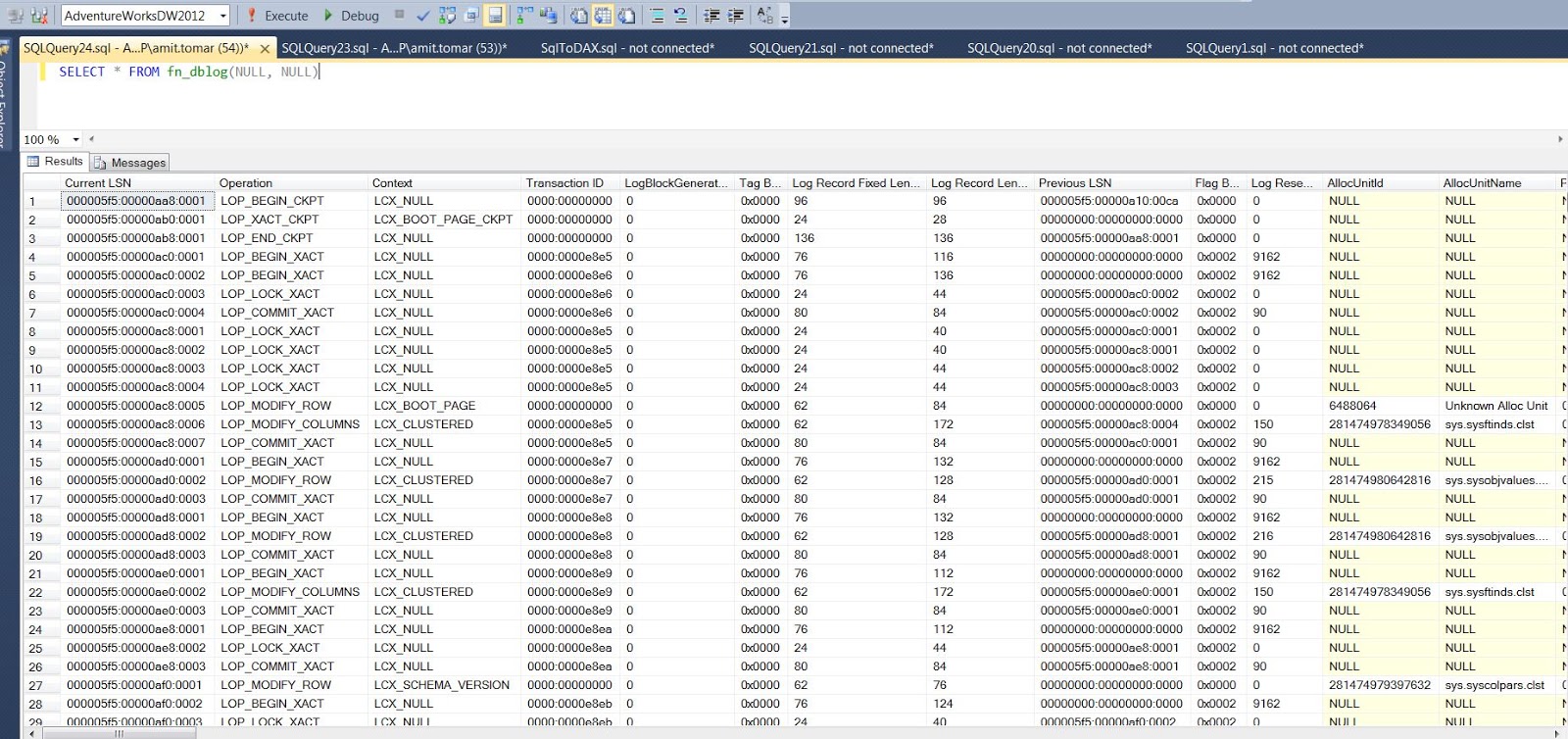Click the Parse checkmark icon
This screenshot has width=1568, height=739.
coord(422,15)
